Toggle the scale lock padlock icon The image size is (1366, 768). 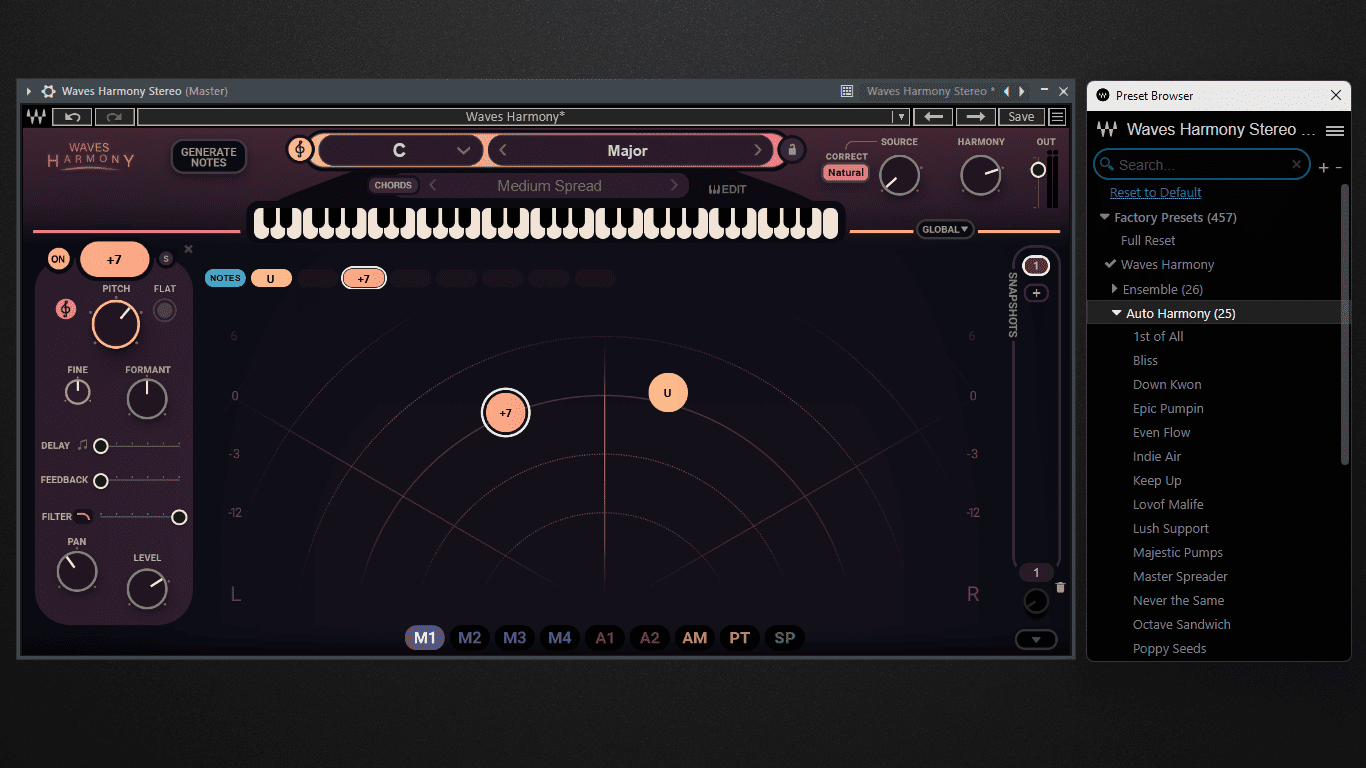pyautogui.click(x=791, y=150)
